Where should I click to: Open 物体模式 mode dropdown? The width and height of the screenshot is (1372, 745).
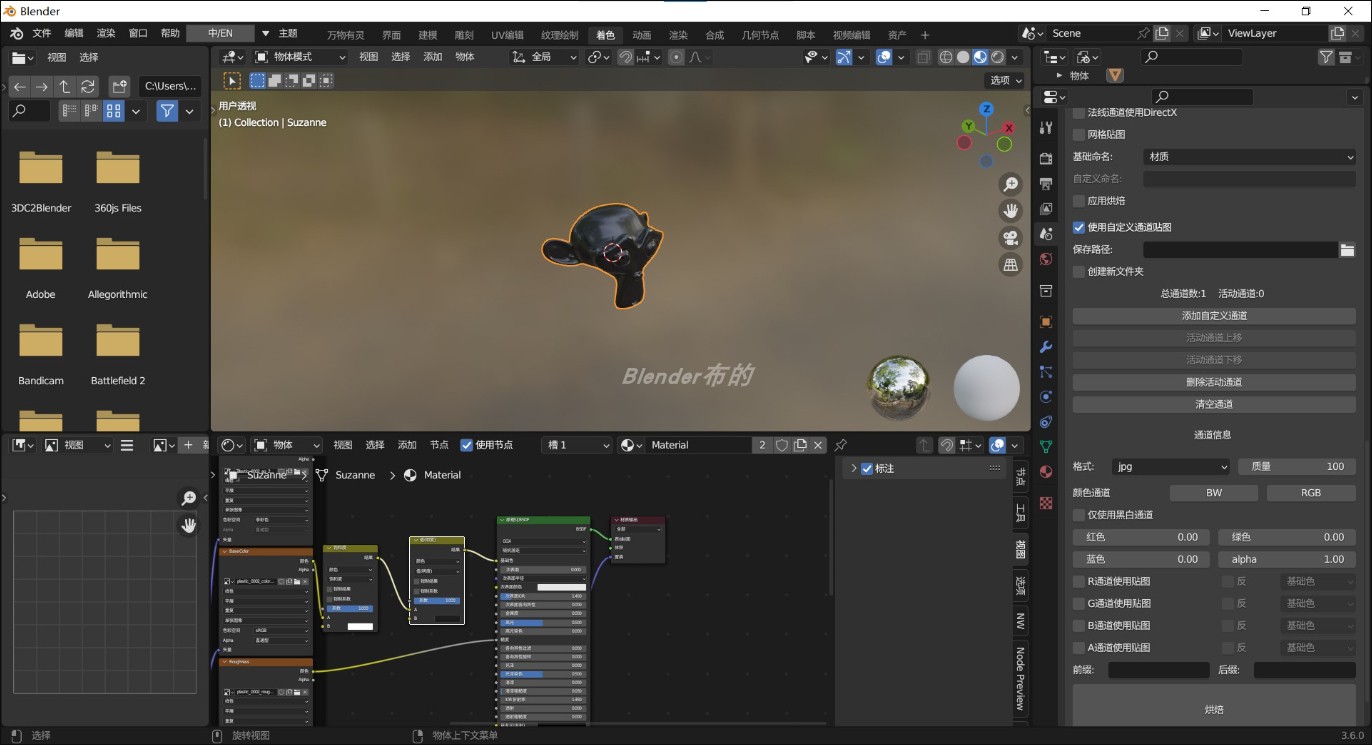299,57
